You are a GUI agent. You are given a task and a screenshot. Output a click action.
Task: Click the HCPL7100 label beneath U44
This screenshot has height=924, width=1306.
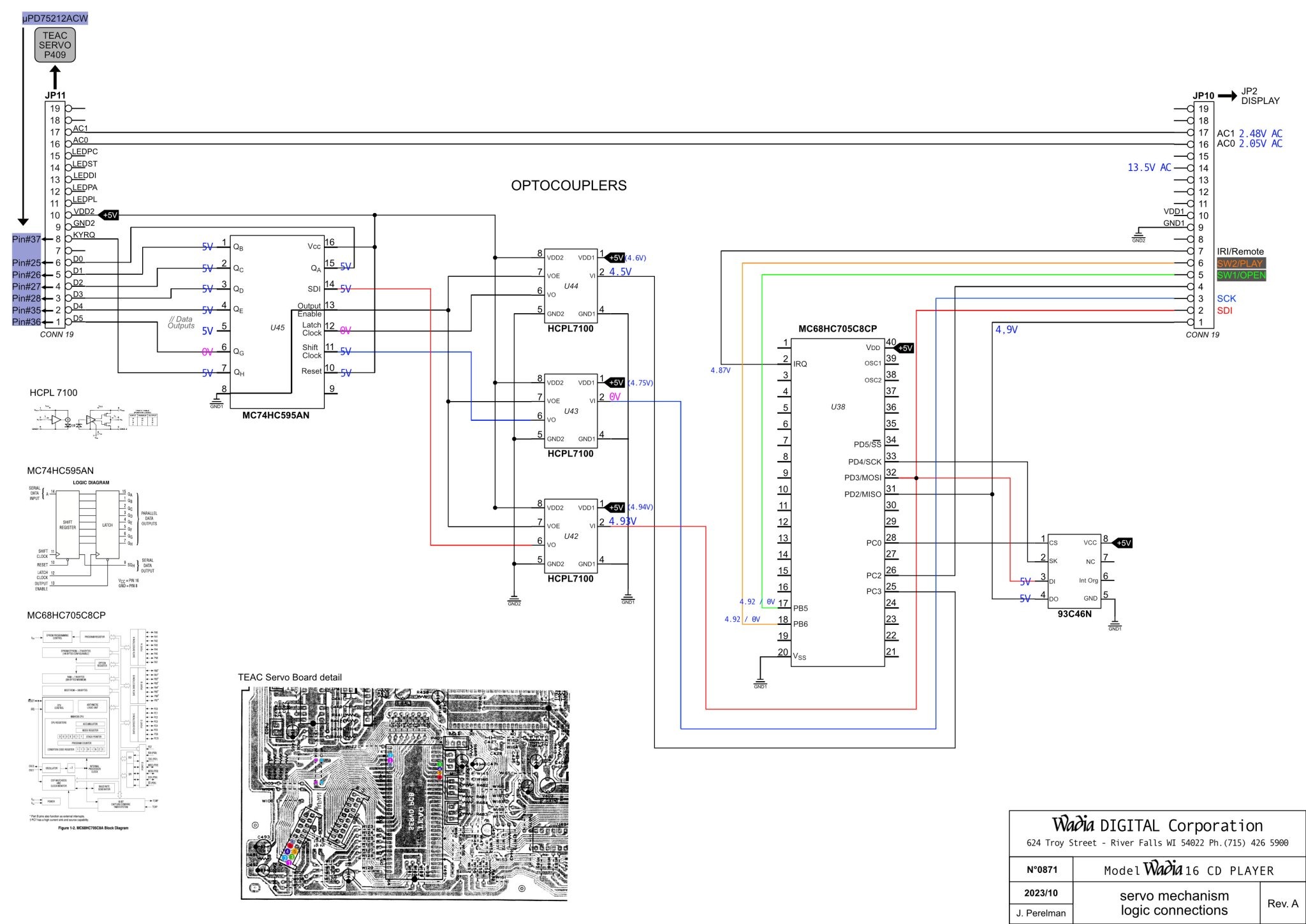[571, 329]
